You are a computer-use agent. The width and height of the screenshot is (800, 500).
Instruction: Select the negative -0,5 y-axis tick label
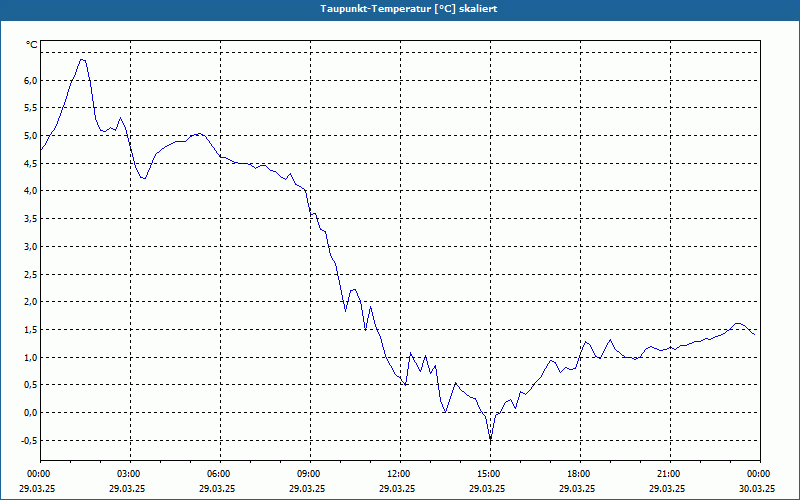coord(29,440)
